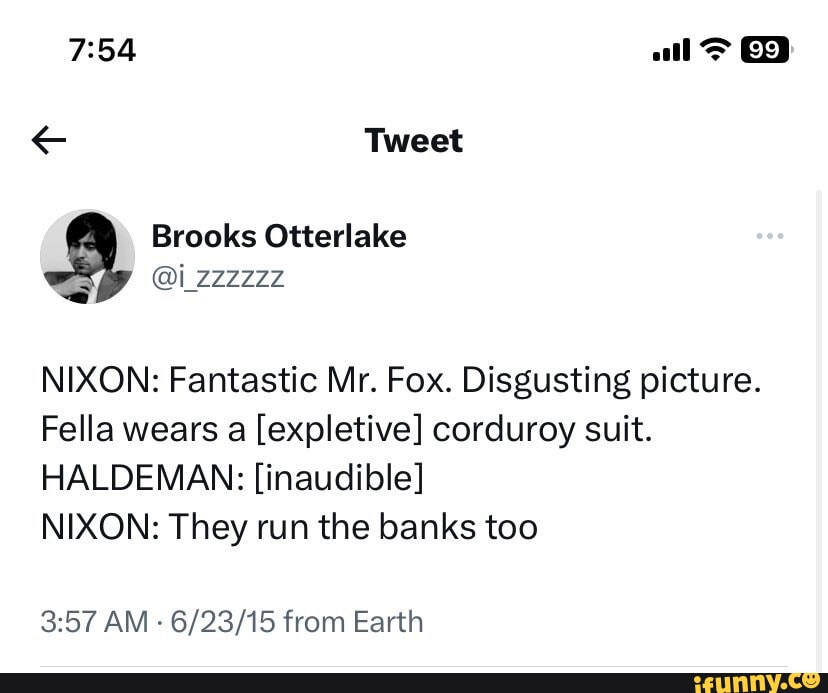
Task: Open the three-dot more options menu
Action: click(769, 236)
